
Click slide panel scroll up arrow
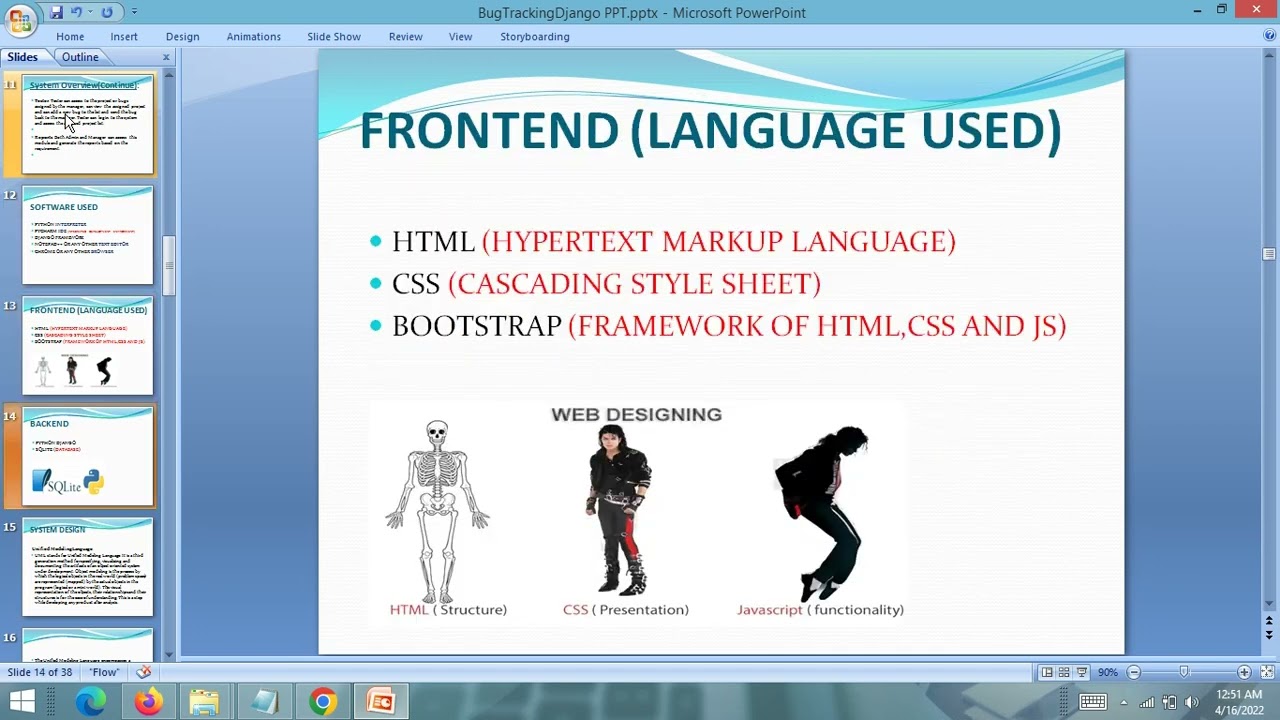point(169,74)
